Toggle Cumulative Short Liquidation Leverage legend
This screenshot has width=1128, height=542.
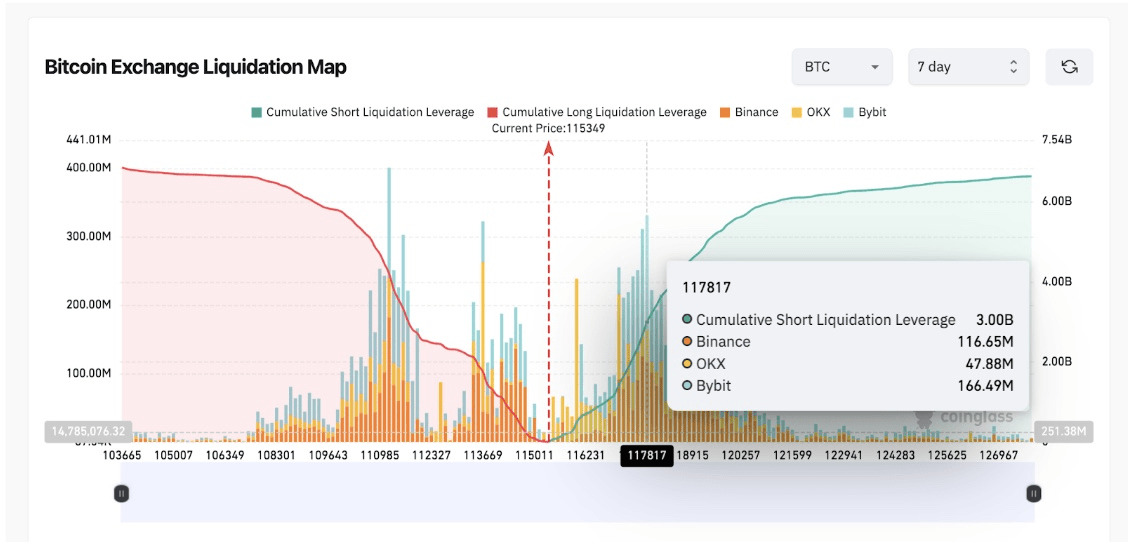[363, 112]
